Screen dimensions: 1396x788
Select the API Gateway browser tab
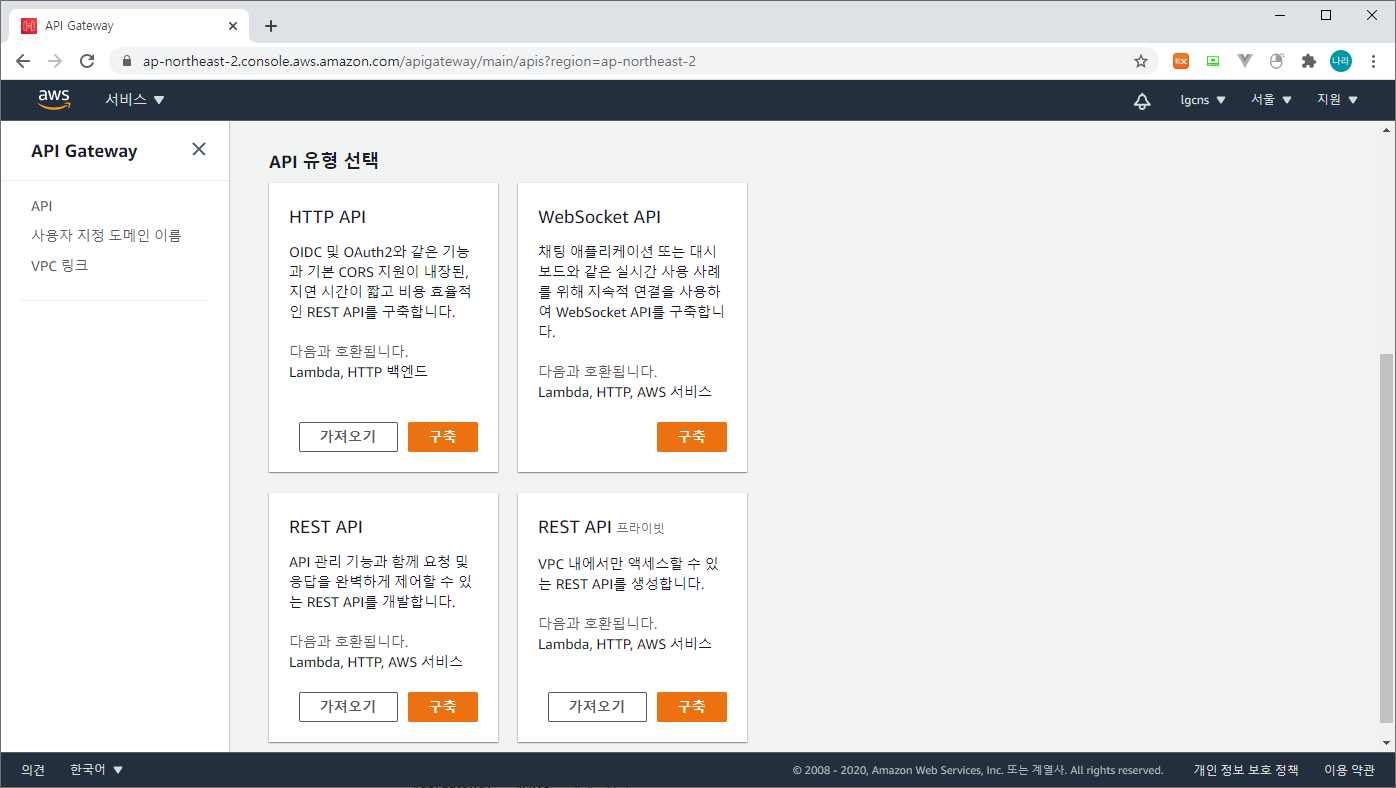click(130, 26)
